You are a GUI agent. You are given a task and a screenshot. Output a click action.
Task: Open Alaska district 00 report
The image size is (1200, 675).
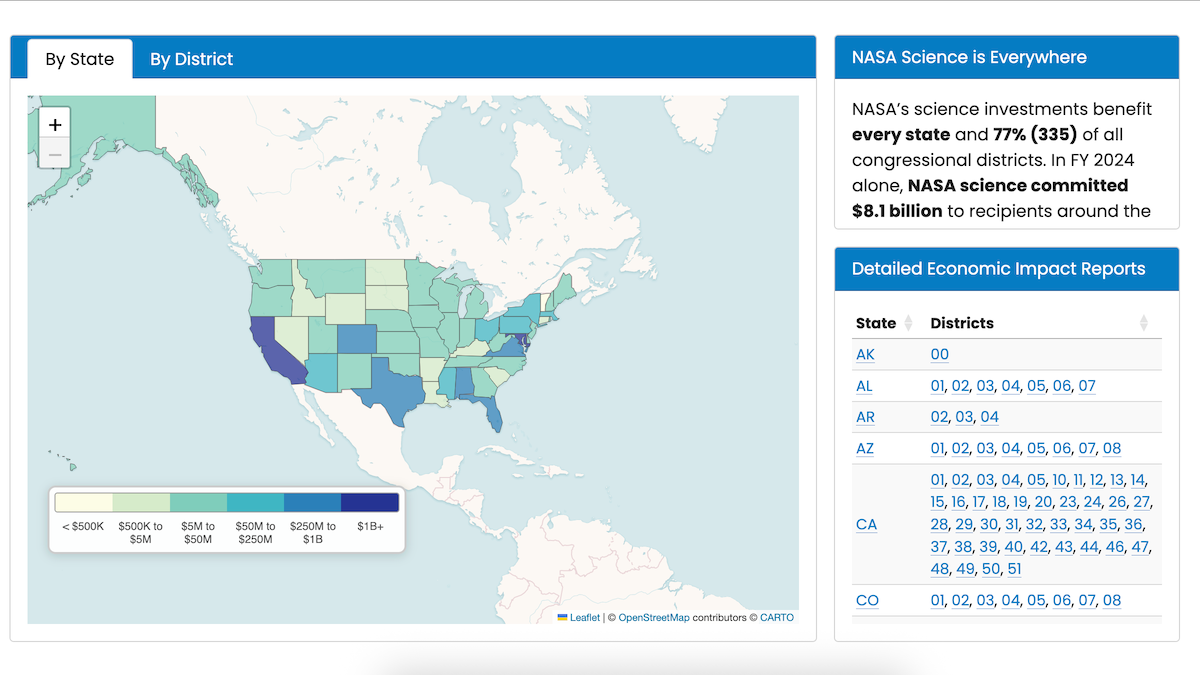(x=940, y=354)
